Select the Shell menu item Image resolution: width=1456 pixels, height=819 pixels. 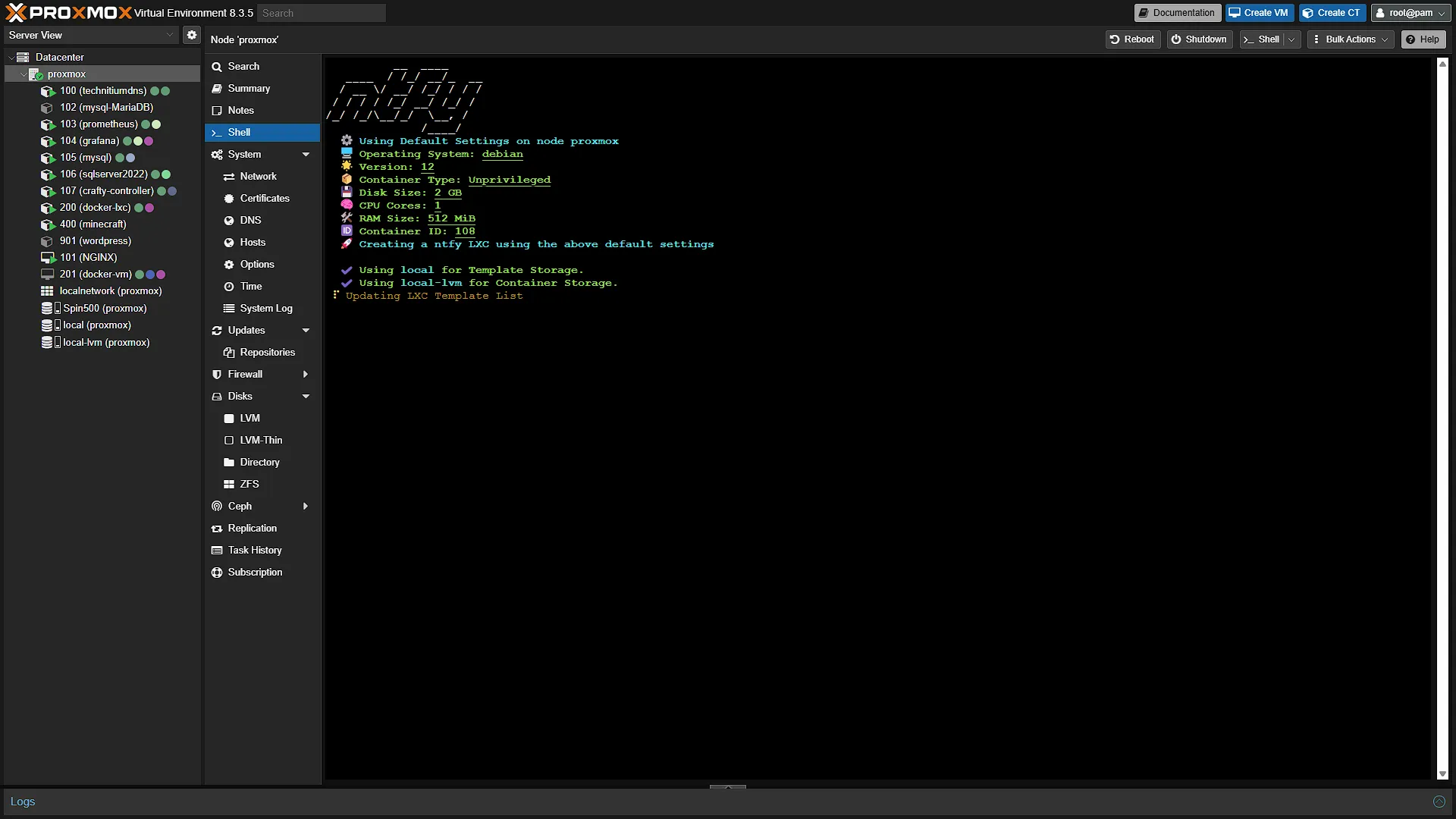[x=262, y=133]
